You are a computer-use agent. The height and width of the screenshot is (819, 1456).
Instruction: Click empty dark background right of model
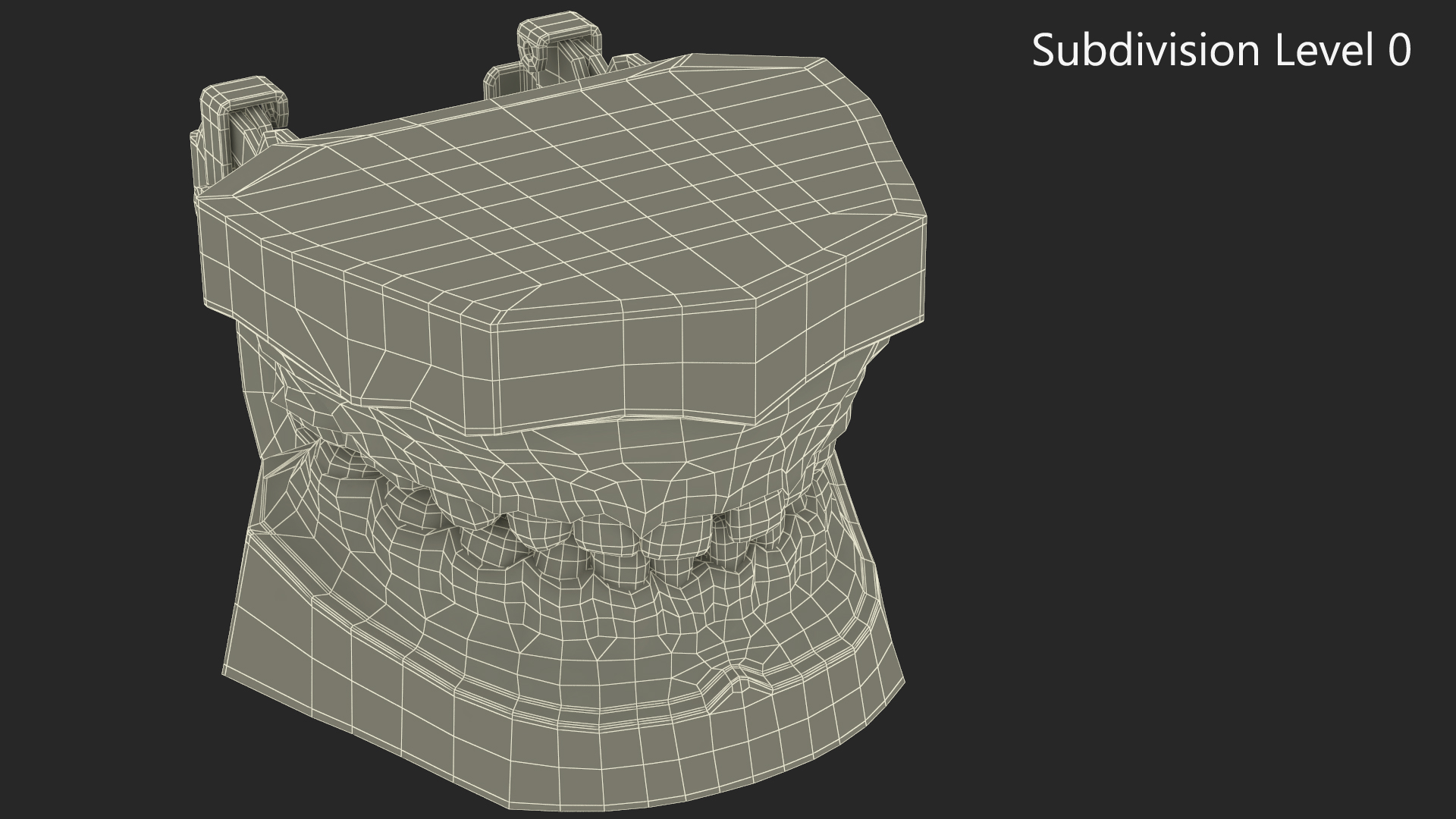tap(1175, 455)
